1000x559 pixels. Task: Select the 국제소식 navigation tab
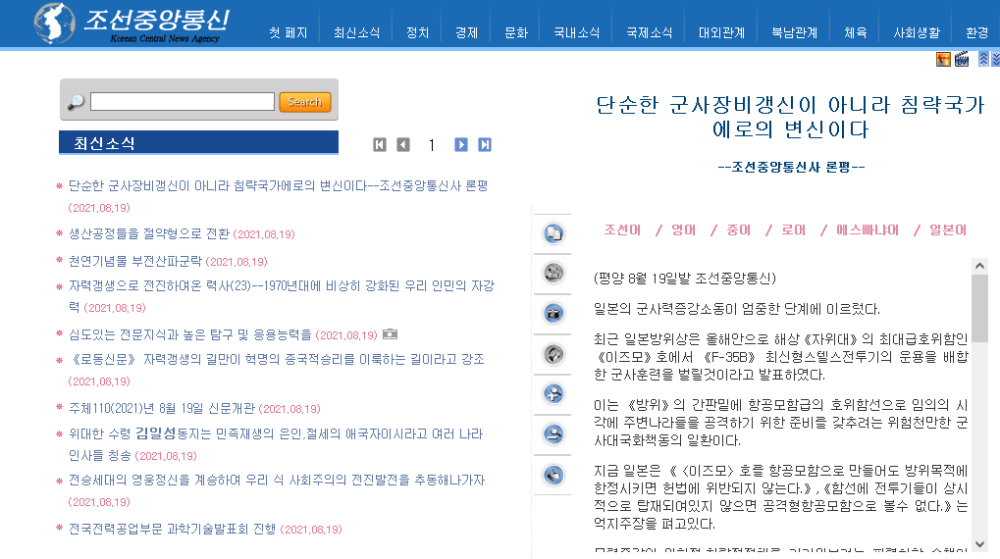click(649, 33)
